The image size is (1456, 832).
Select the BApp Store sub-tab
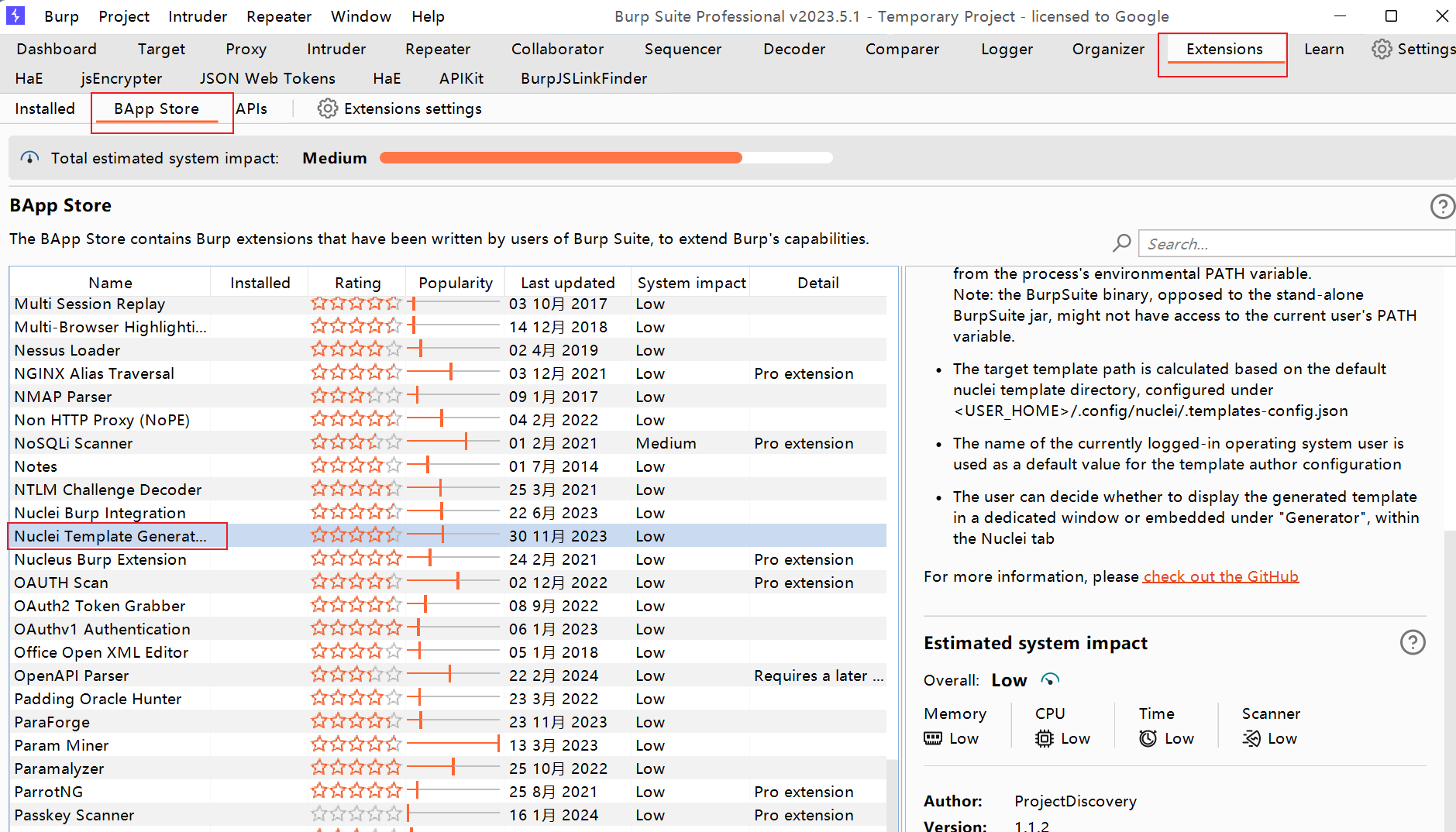click(x=157, y=108)
